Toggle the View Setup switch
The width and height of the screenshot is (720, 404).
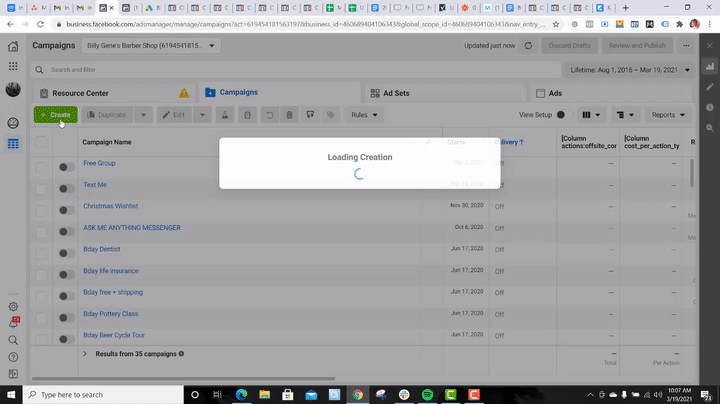(x=560, y=115)
